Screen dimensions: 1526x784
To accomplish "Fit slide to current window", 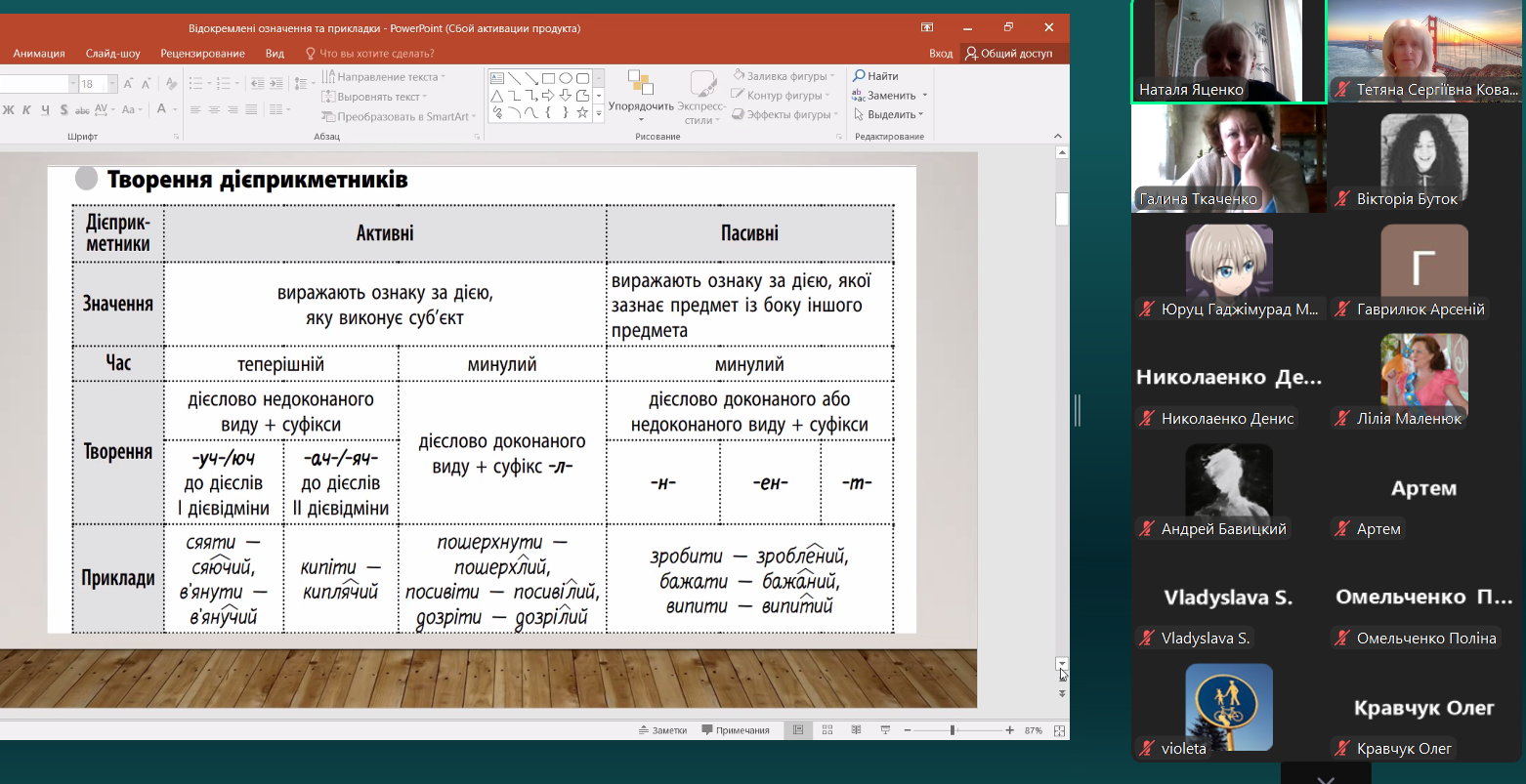I will pos(1059,730).
